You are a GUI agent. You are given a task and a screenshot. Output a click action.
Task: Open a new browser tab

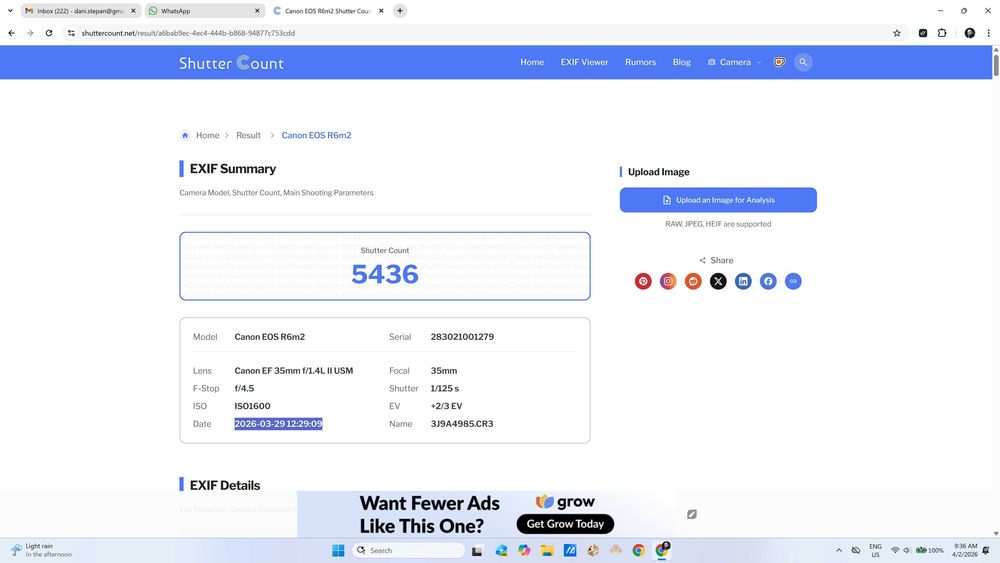click(400, 11)
